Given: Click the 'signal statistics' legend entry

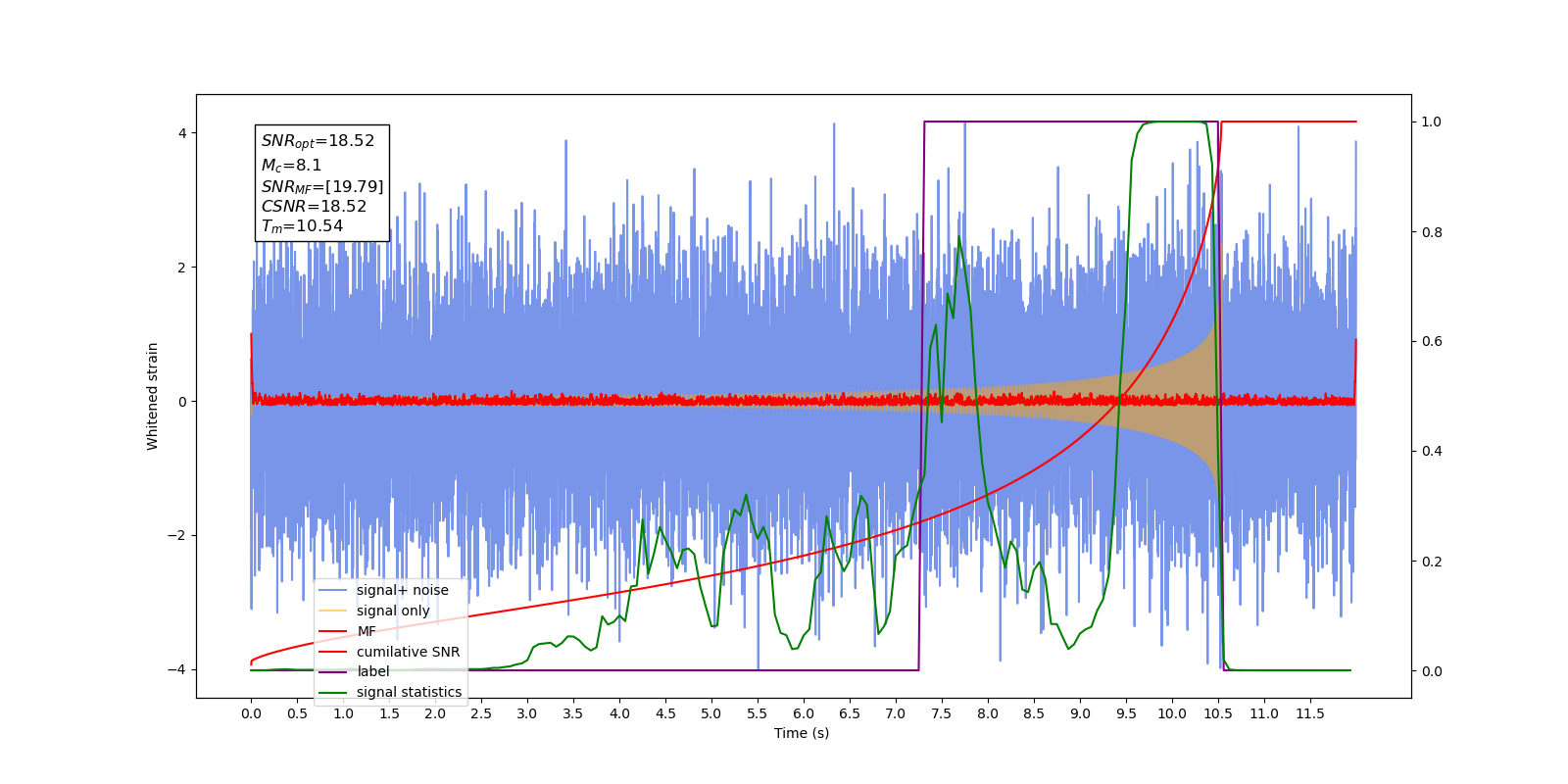Looking at the screenshot, I should 391,692.
